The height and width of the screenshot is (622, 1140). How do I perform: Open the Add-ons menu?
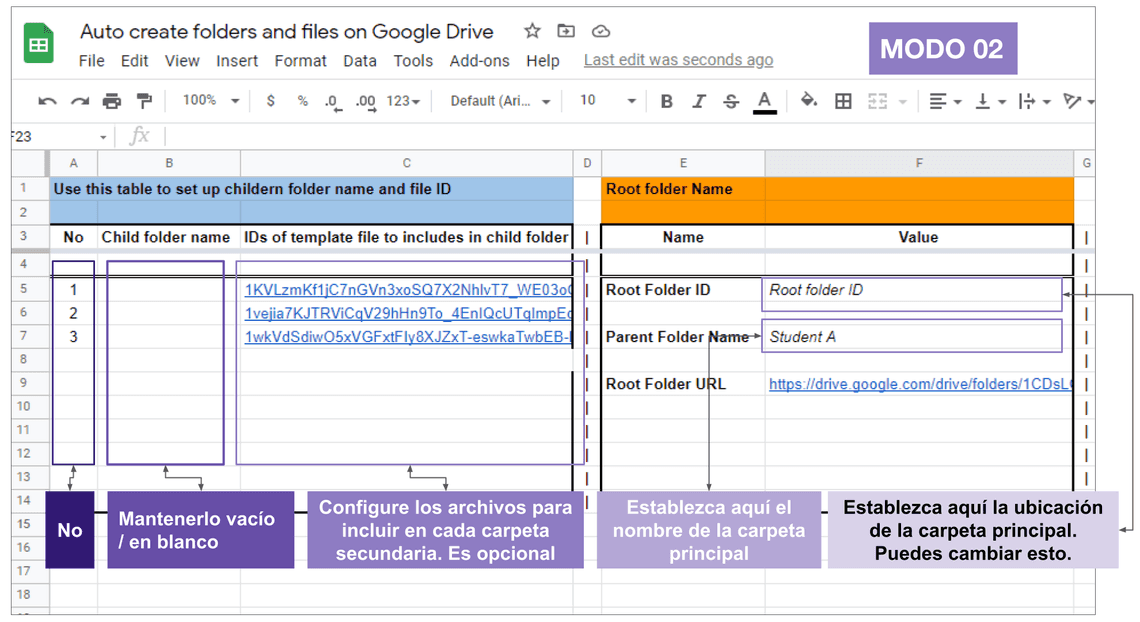(x=479, y=61)
